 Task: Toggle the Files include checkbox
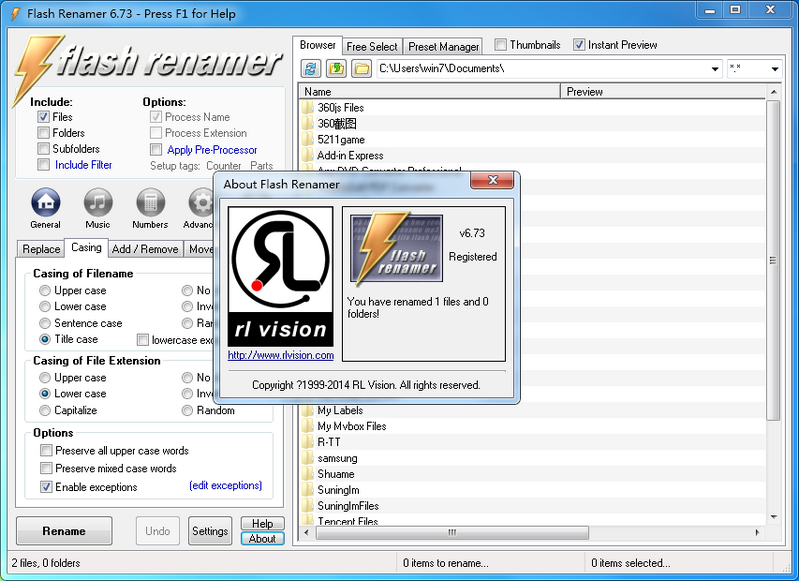[x=43, y=117]
